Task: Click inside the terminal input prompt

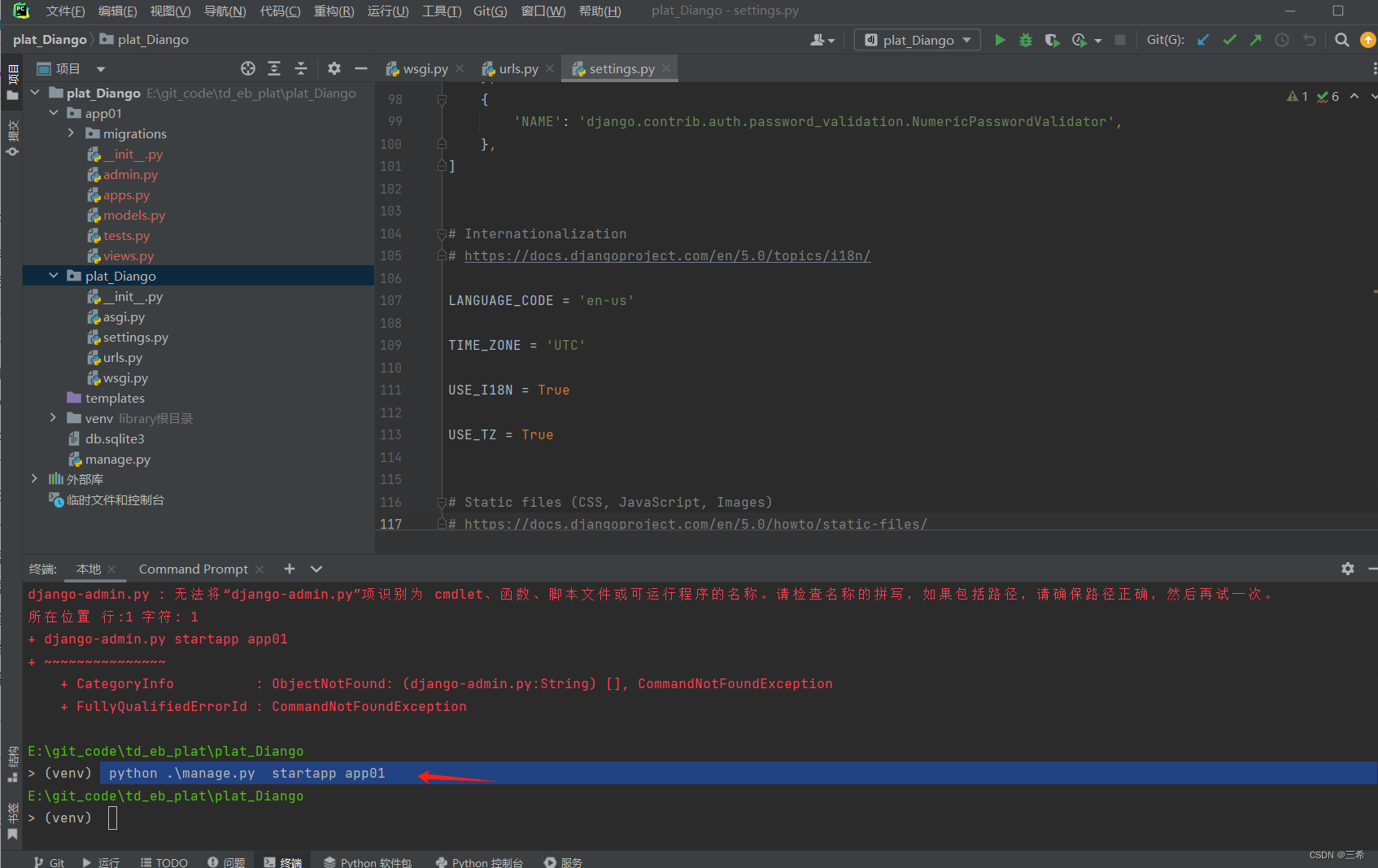Action: tap(113, 818)
